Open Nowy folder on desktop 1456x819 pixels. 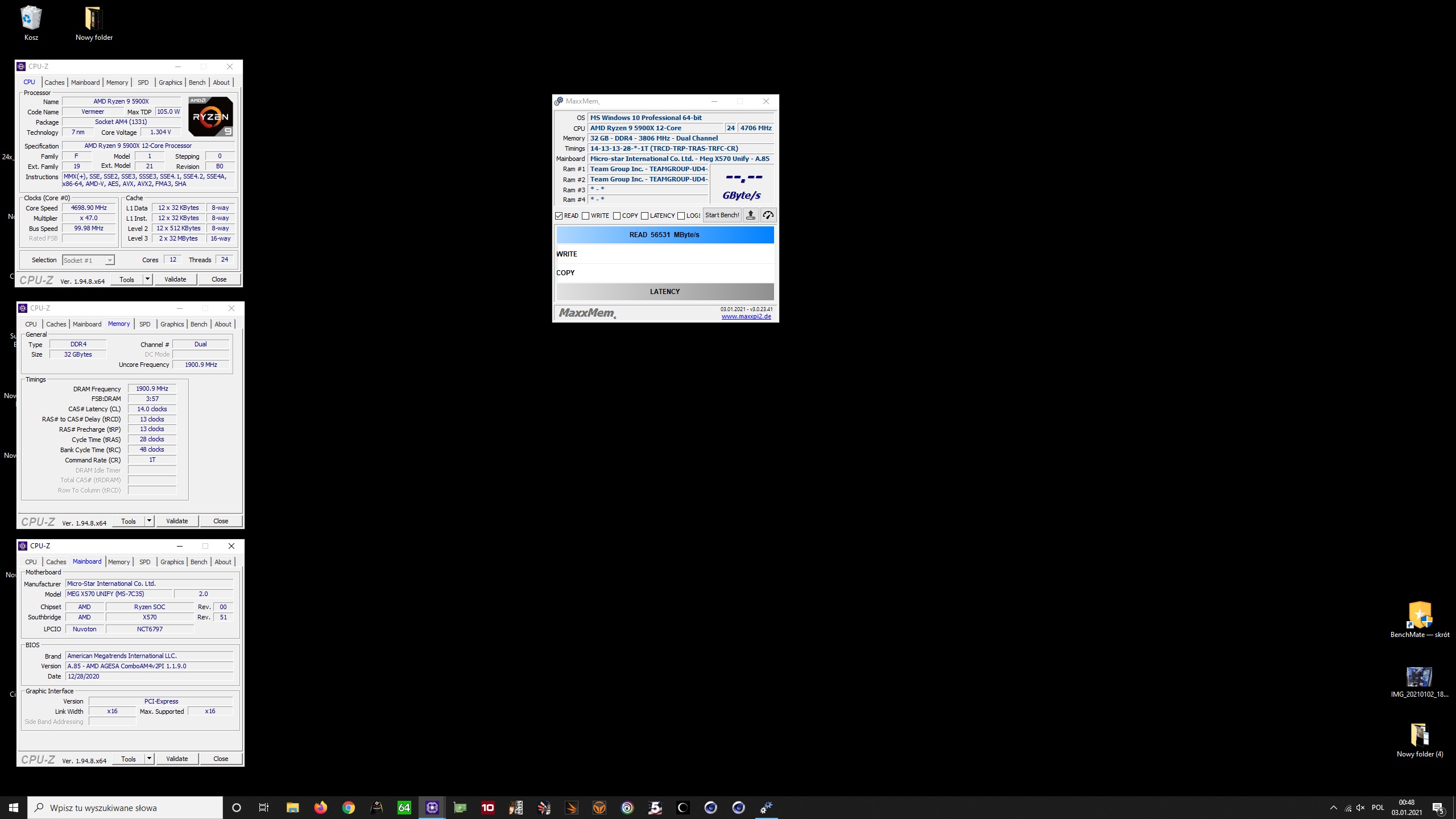94,24
